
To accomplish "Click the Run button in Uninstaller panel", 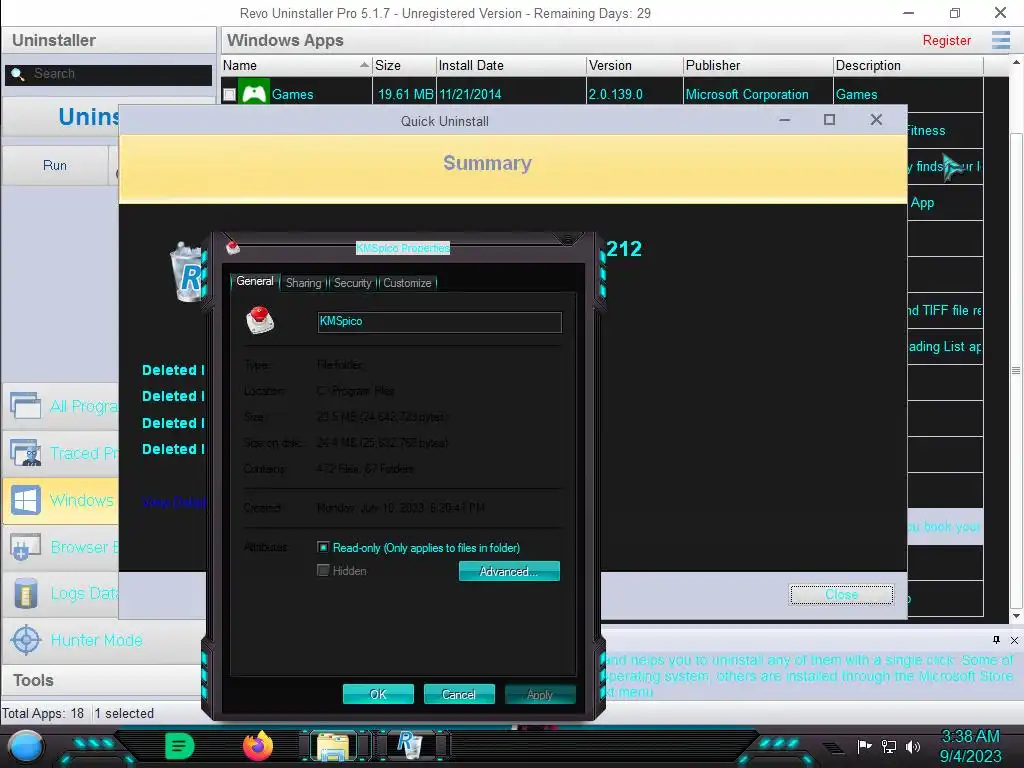I will pos(55,165).
